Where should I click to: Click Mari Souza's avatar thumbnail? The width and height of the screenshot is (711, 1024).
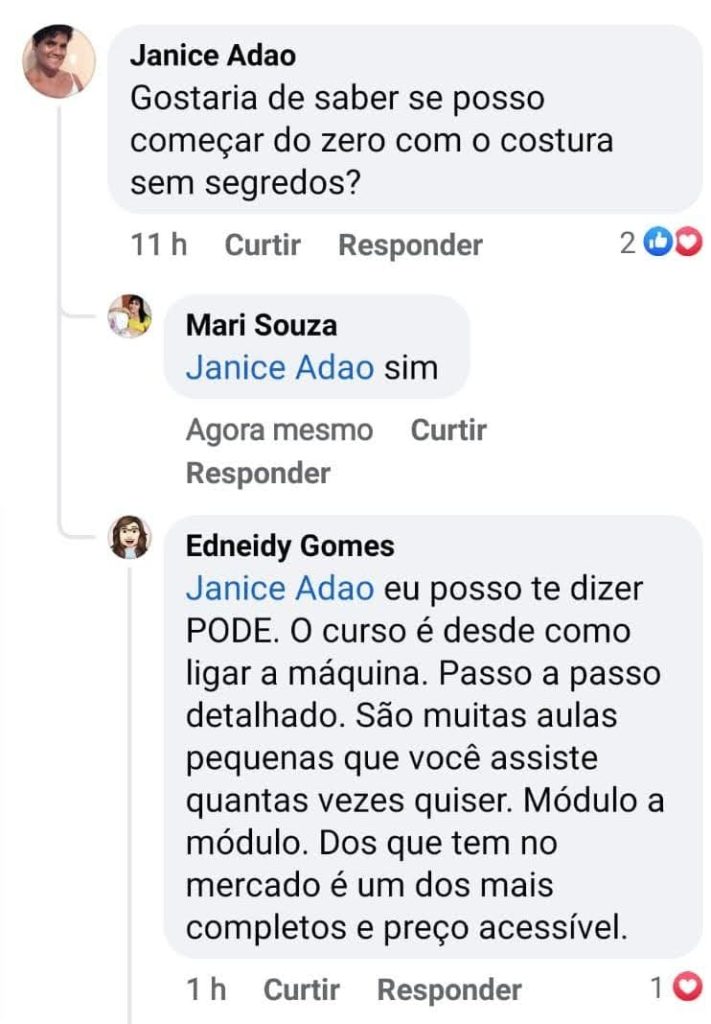[130, 317]
